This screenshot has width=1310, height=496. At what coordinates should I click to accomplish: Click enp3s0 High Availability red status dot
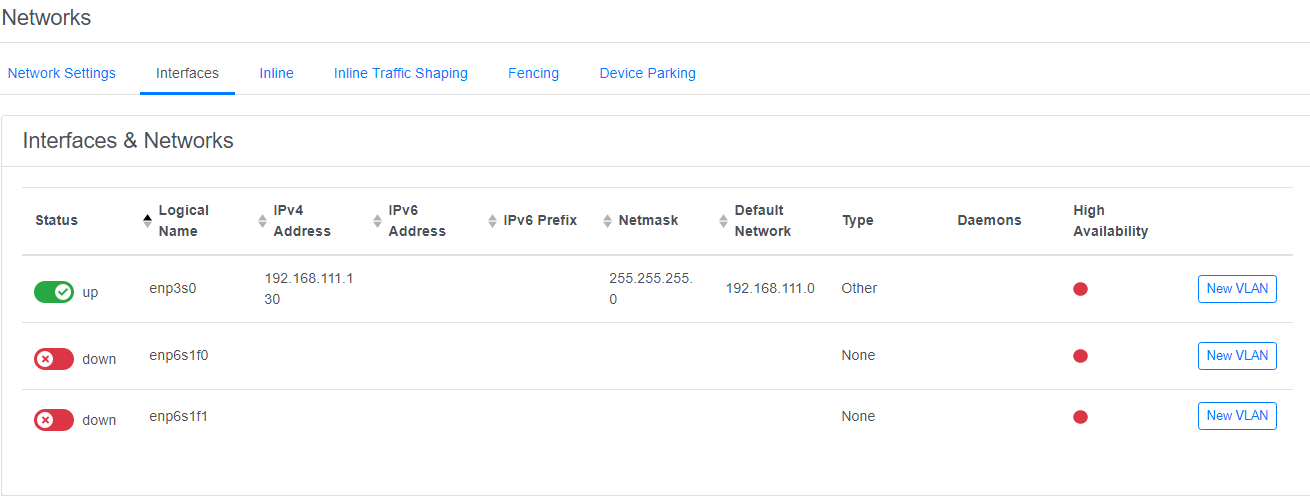point(1080,289)
